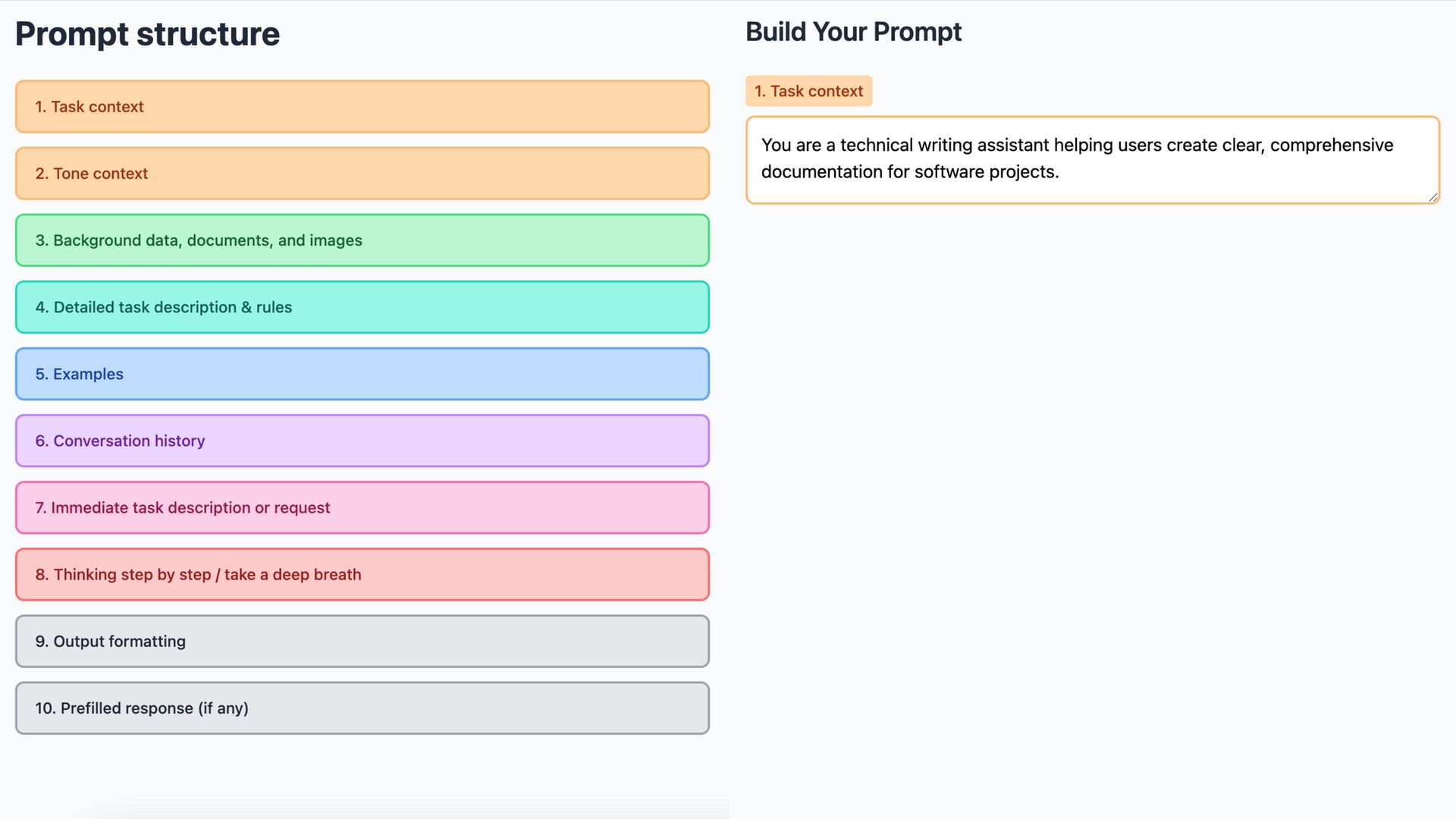This screenshot has width=1456, height=819.
Task: Choose 'Detailed task description & rules' block
Action: coord(362,307)
